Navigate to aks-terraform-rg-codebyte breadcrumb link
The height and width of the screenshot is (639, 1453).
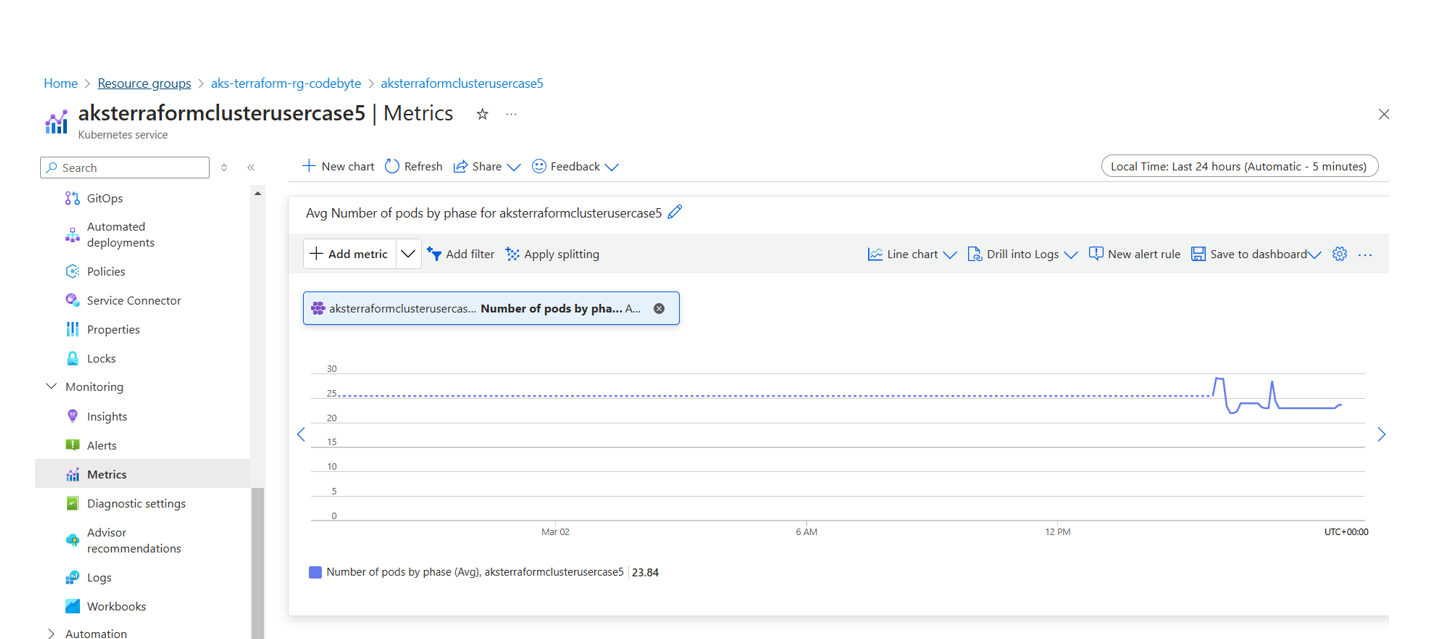[286, 83]
